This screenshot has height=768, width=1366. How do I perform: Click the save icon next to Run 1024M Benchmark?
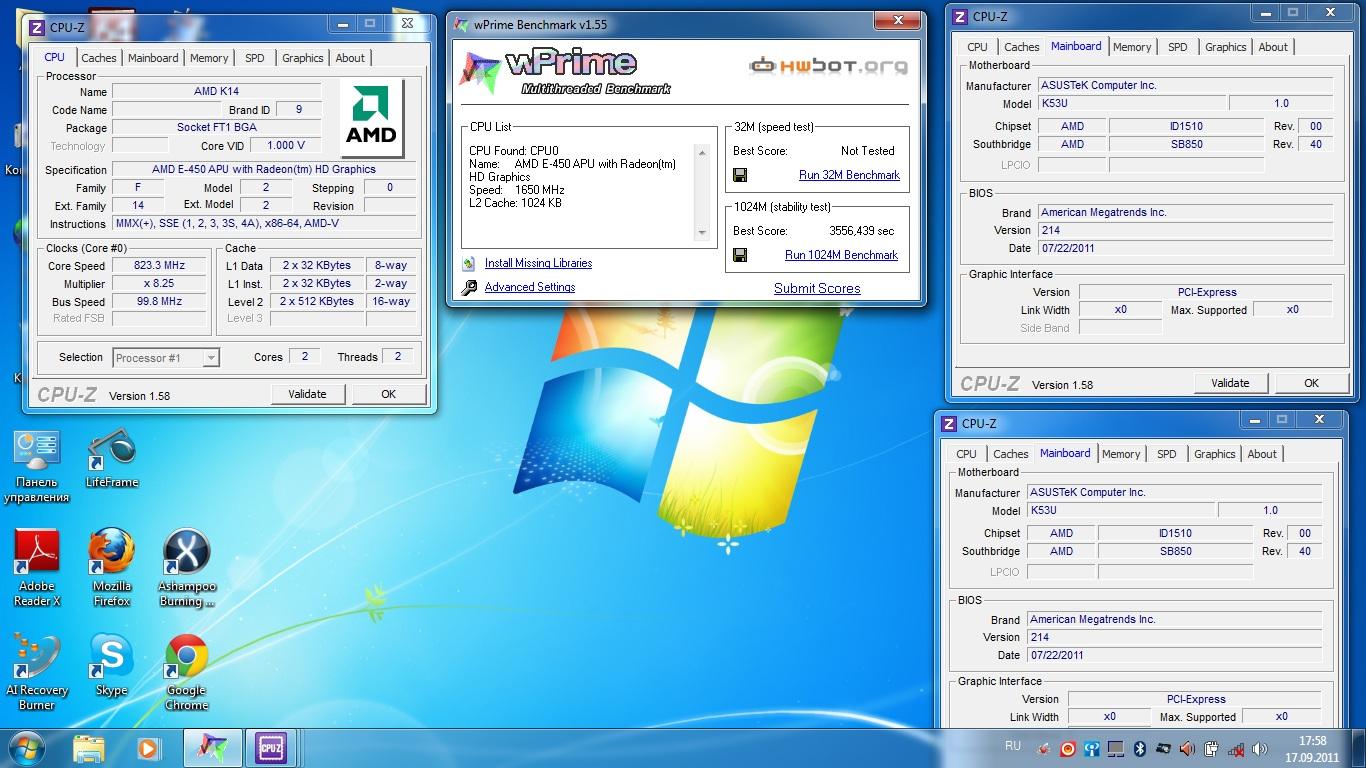(740, 255)
